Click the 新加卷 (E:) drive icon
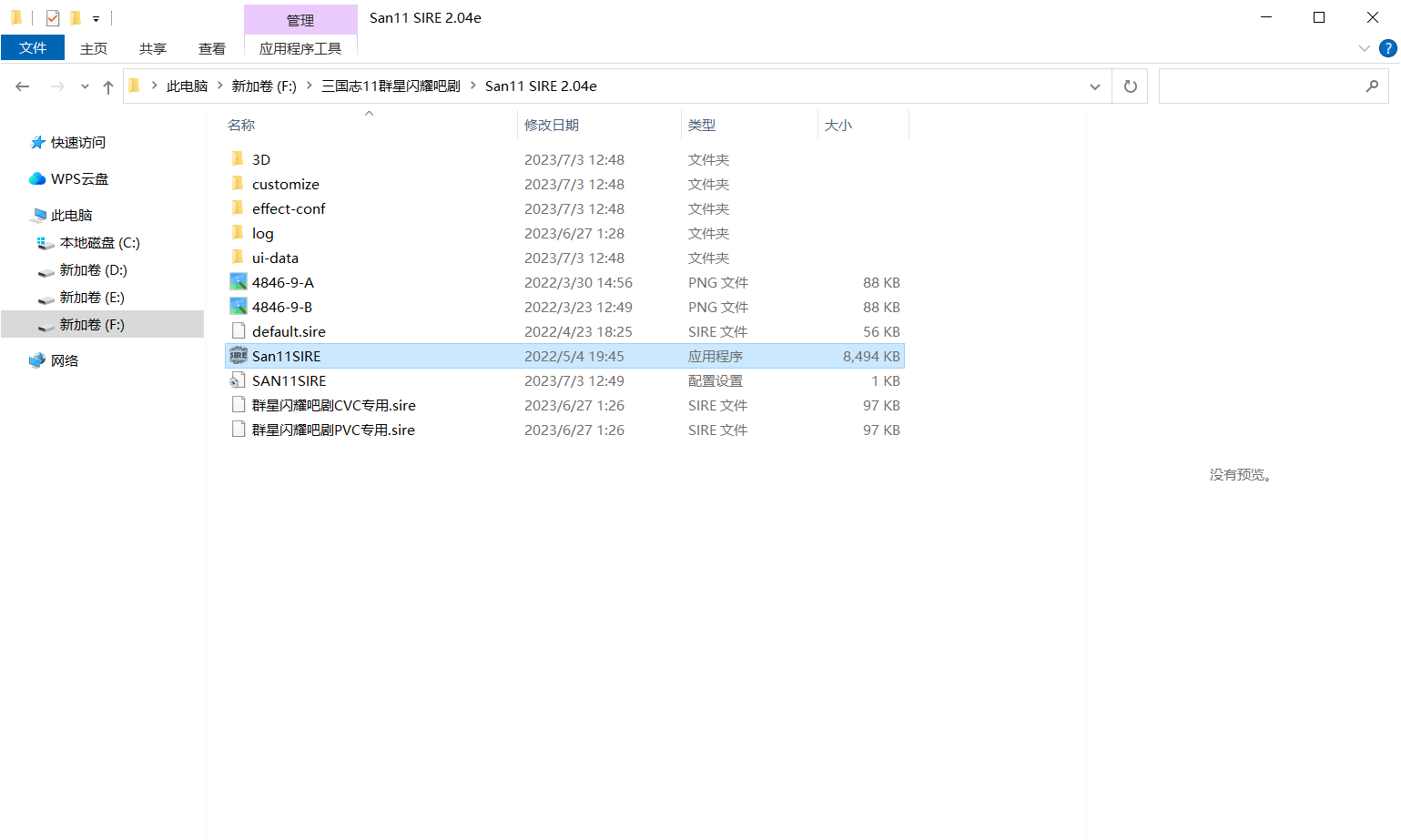 [x=46, y=299]
